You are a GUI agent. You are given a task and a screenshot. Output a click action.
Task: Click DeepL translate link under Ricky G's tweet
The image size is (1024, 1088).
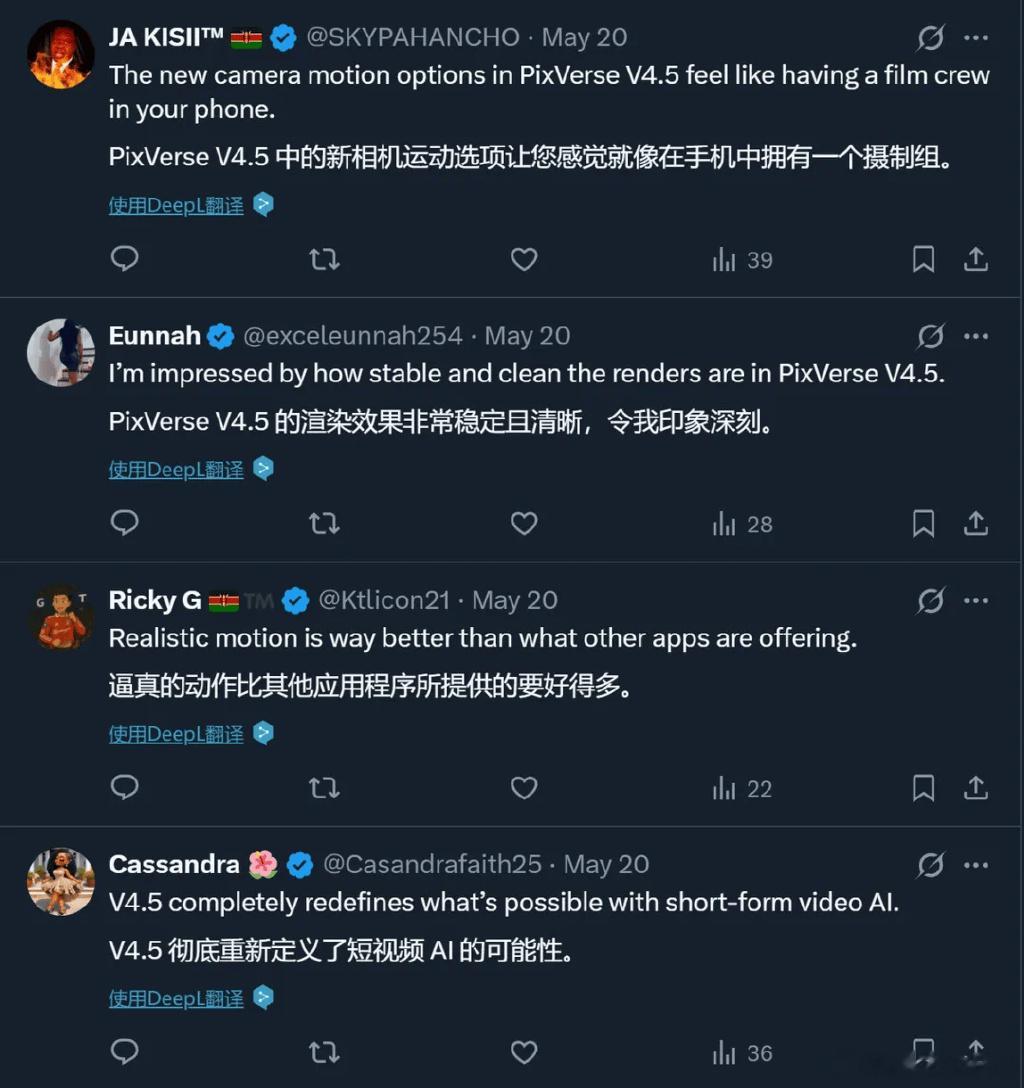point(176,734)
